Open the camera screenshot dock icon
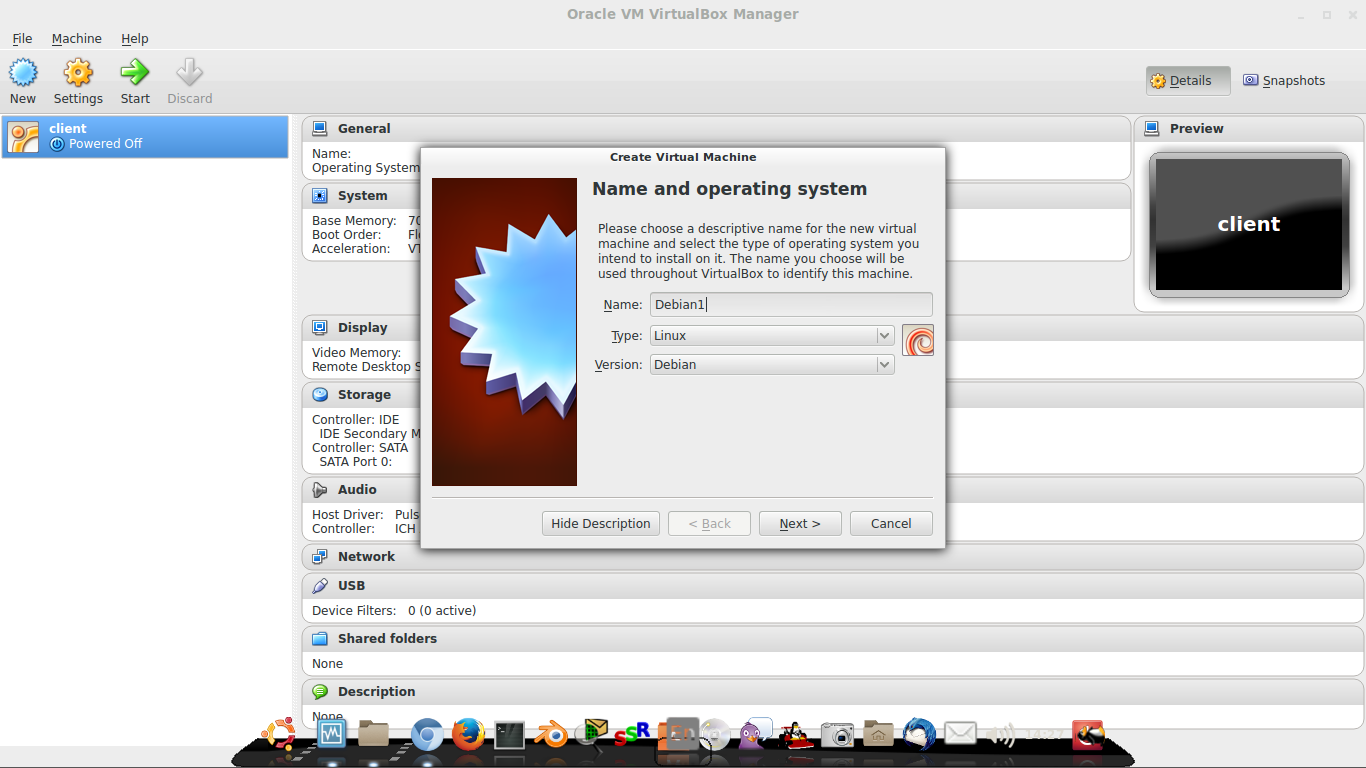Image resolution: width=1366 pixels, height=768 pixels. click(838, 735)
